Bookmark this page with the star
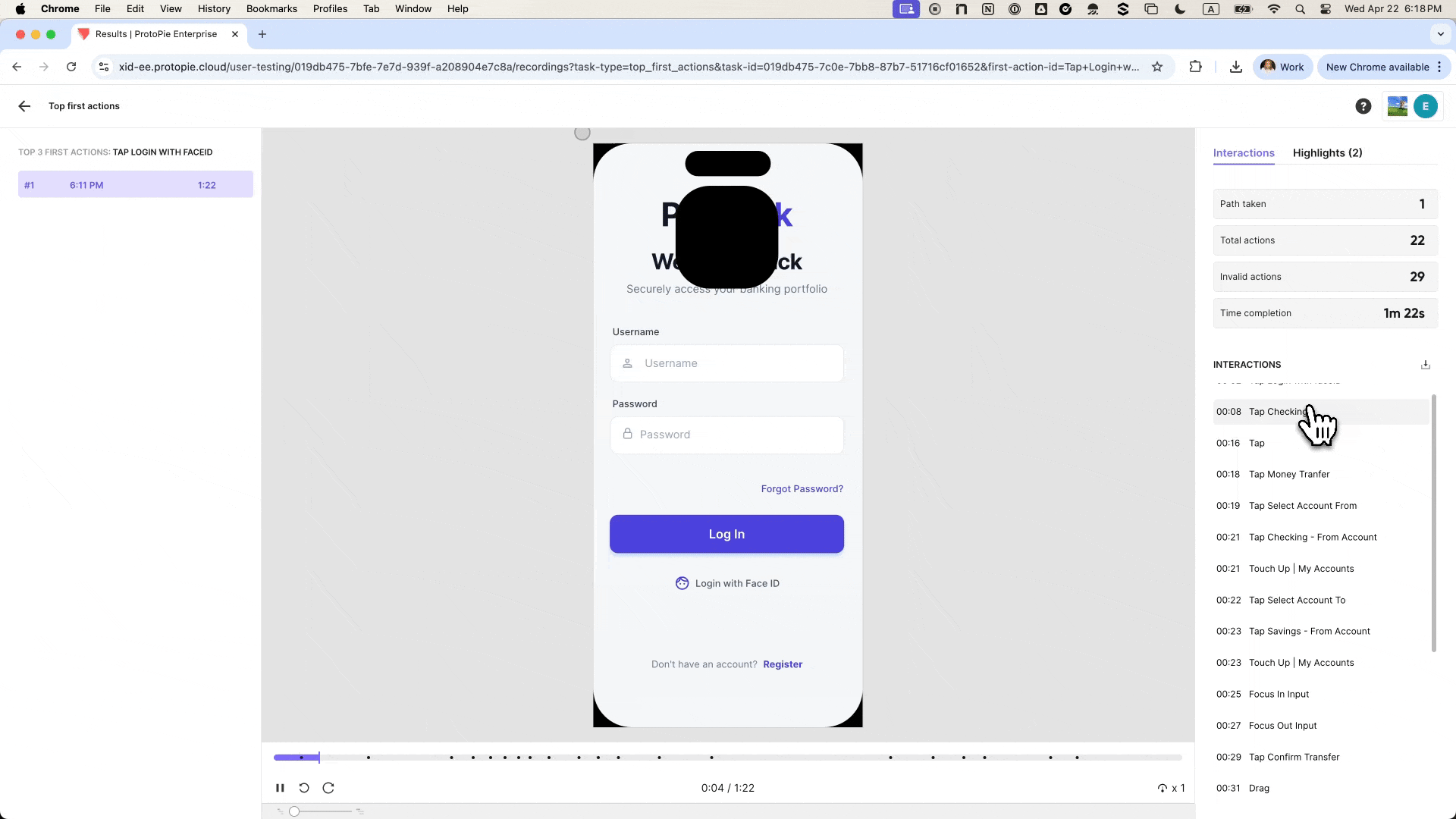1456x819 pixels. (1157, 67)
